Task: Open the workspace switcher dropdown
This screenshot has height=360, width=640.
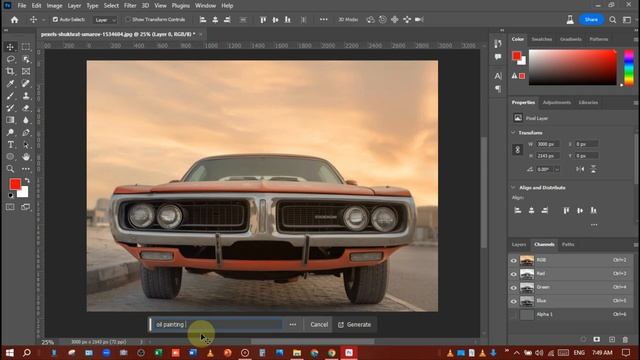Action: (x=627, y=20)
